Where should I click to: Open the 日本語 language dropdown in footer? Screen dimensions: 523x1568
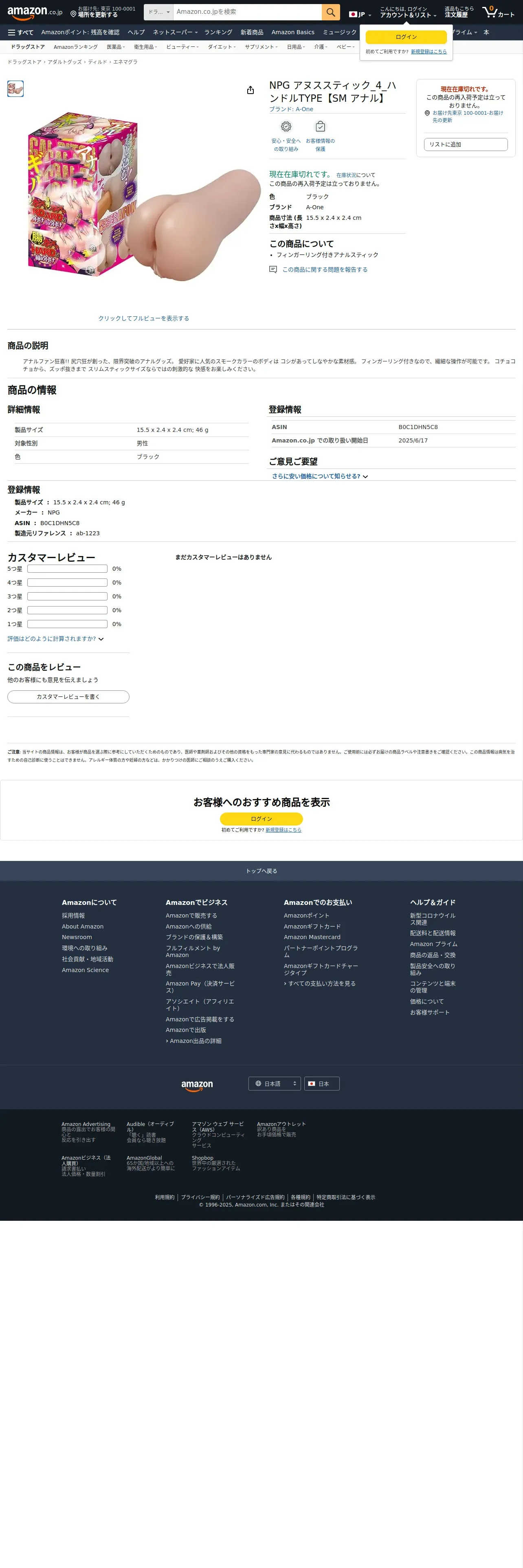coord(275,1084)
